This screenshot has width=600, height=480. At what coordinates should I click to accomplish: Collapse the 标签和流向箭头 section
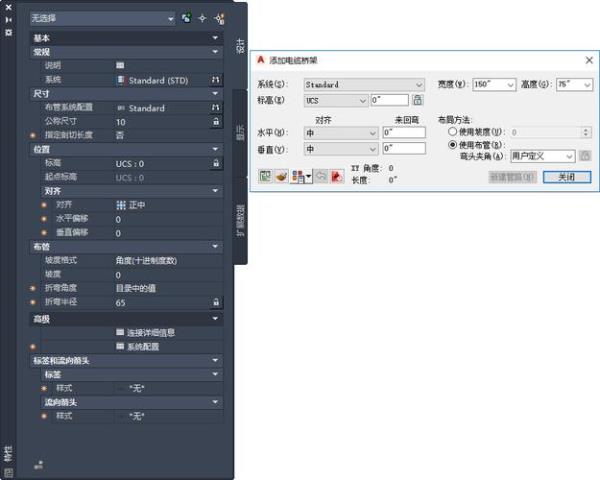(x=215, y=360)
